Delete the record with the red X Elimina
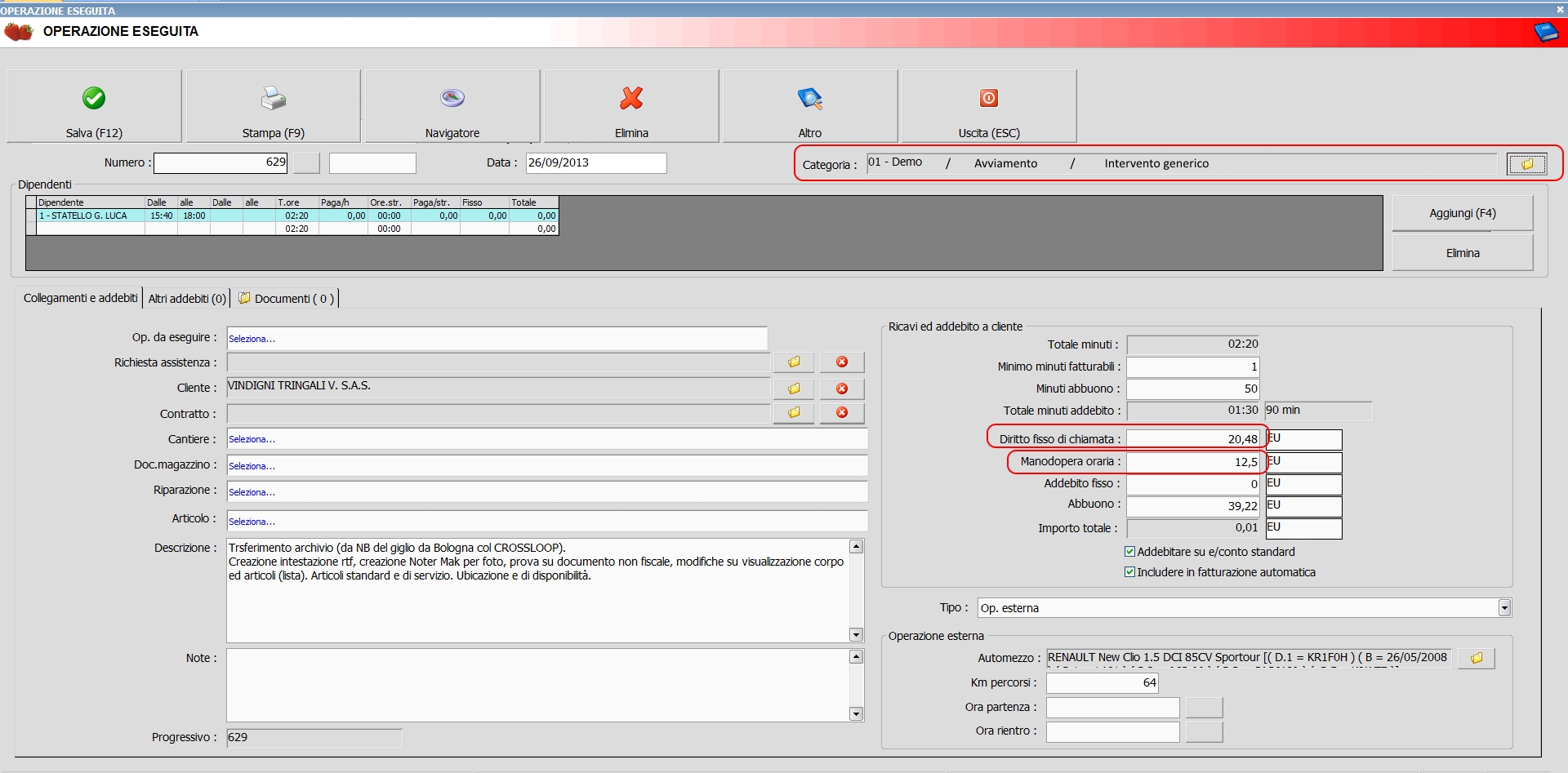 pos(631,106)
